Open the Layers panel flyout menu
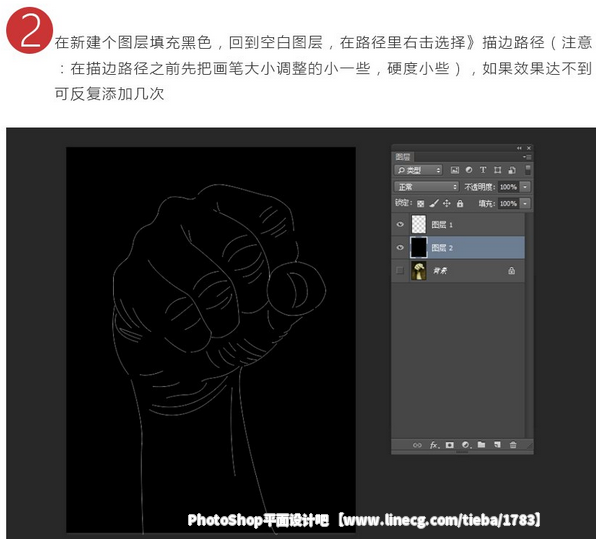596x539 pixels. [527, 157]
